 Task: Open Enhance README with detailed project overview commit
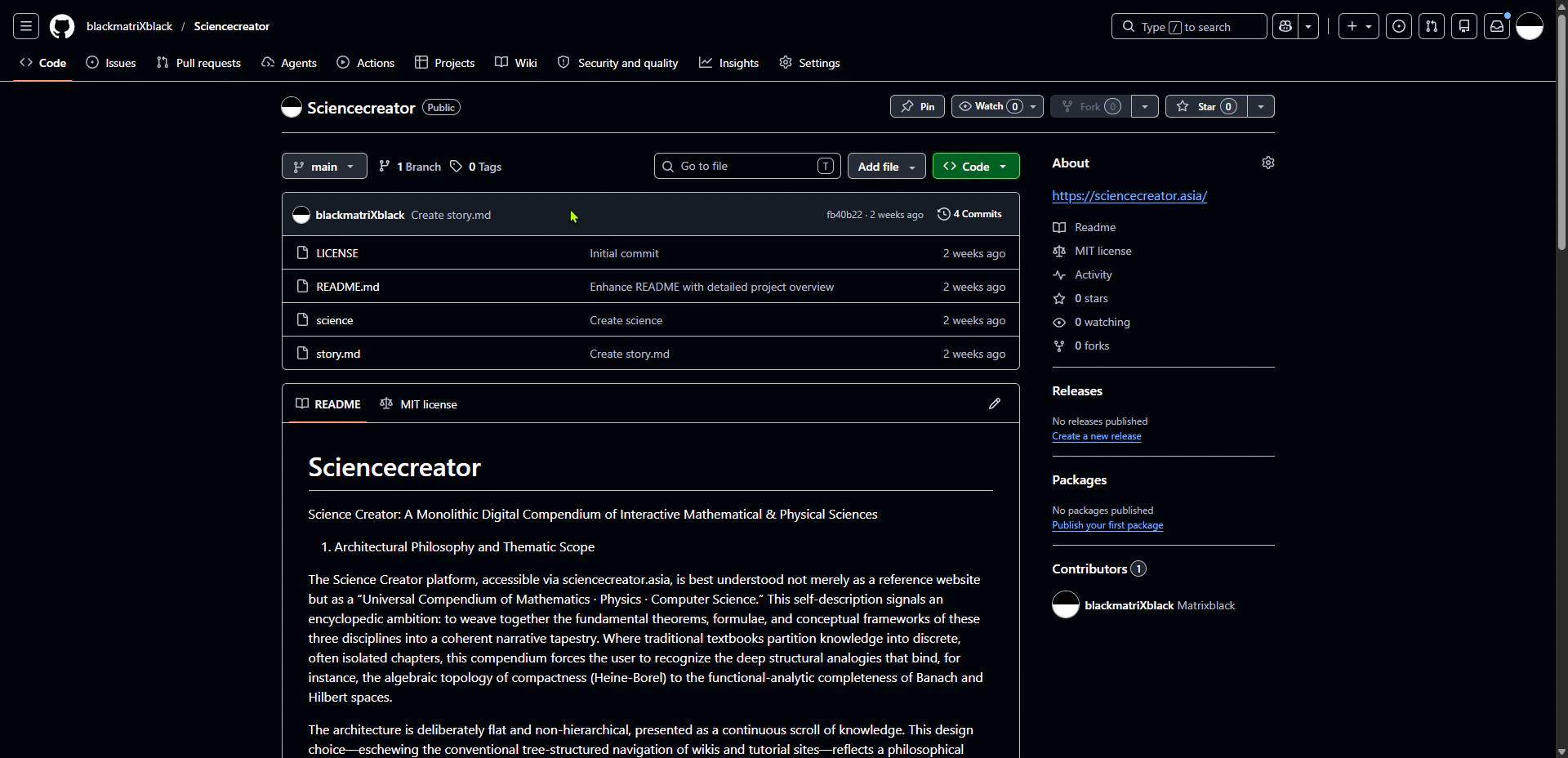[712, 287]
